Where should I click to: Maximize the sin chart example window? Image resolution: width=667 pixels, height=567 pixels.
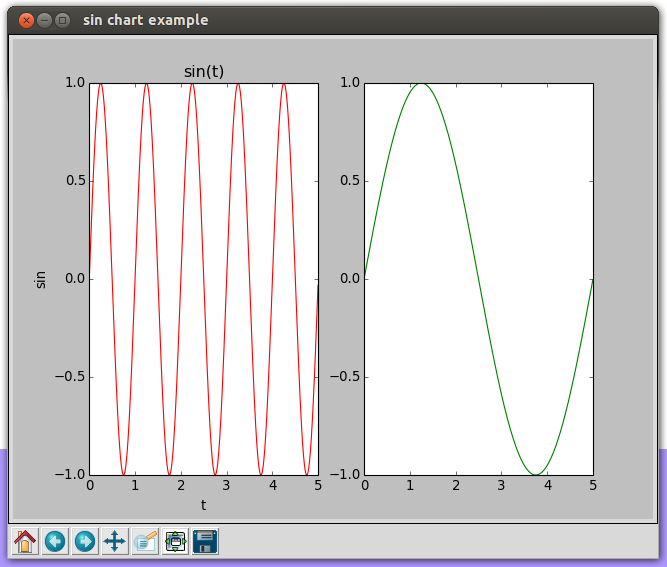tap(63, 20)
